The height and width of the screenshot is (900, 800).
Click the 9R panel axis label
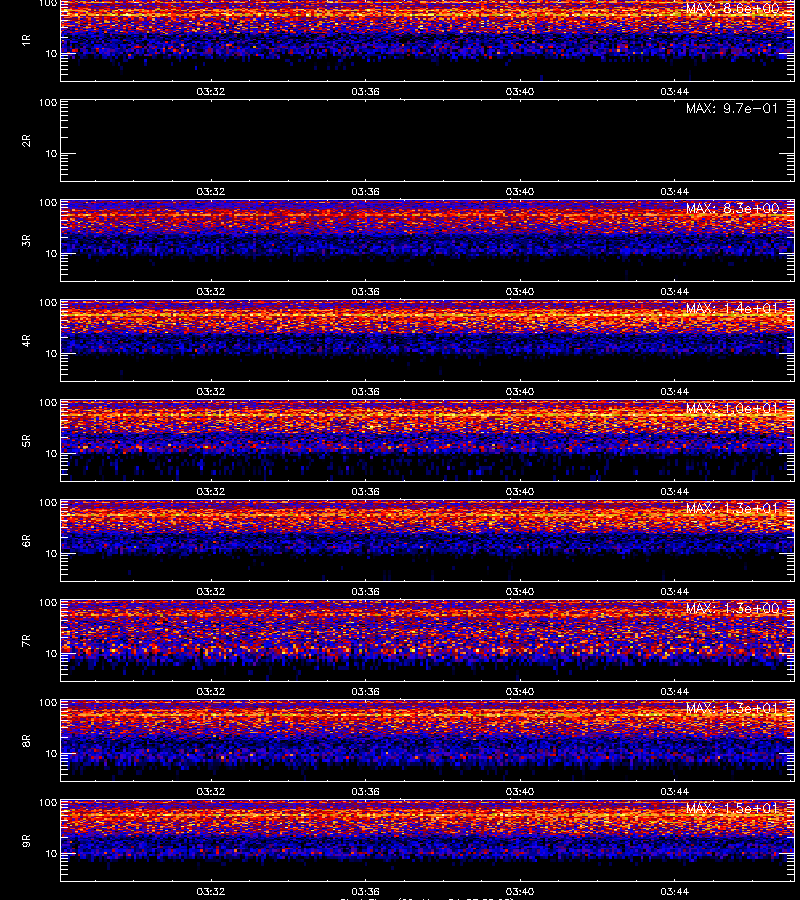point(26,840)
